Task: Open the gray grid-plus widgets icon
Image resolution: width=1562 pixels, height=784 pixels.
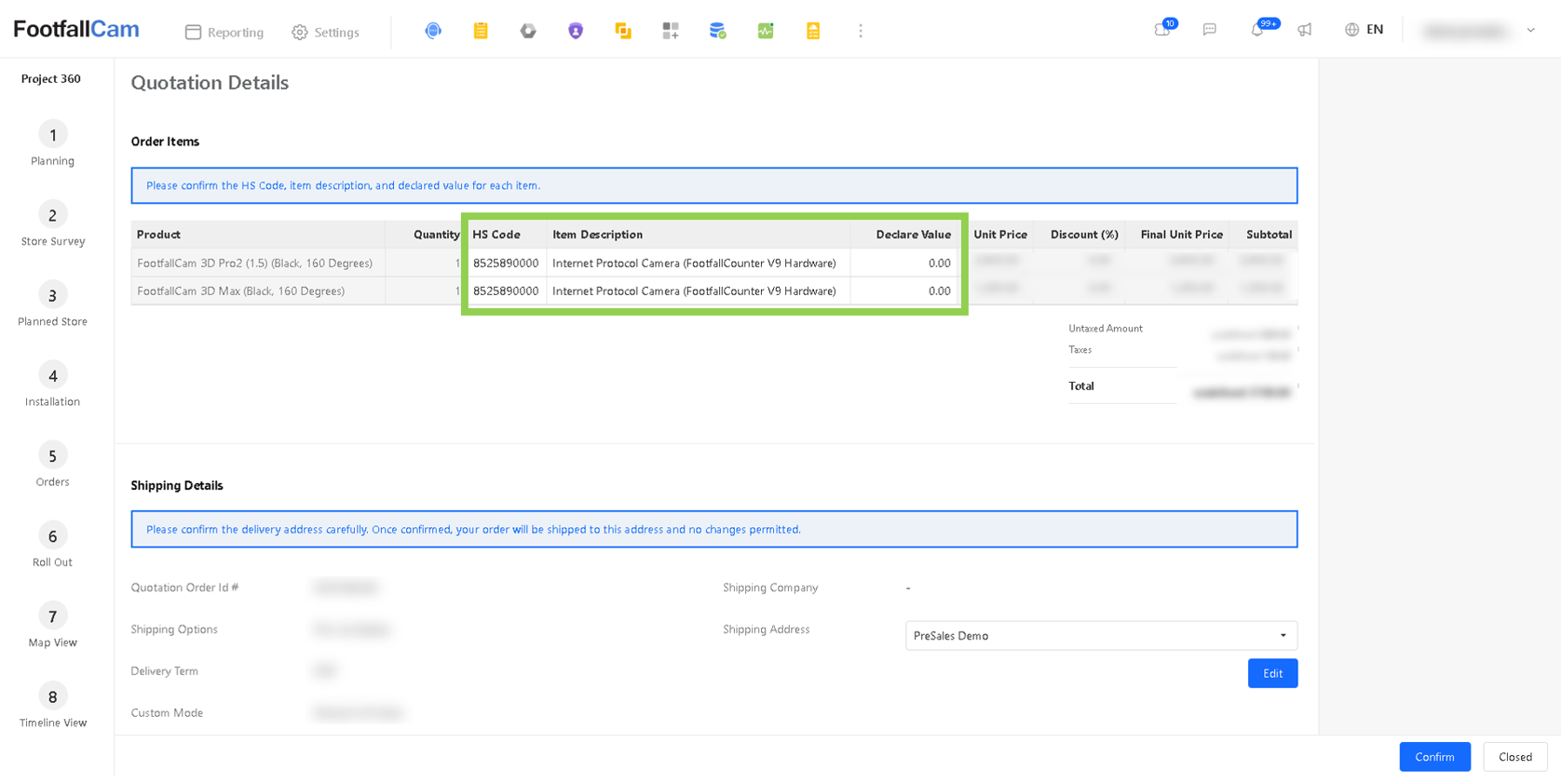Action: click(x=671, y=31)
